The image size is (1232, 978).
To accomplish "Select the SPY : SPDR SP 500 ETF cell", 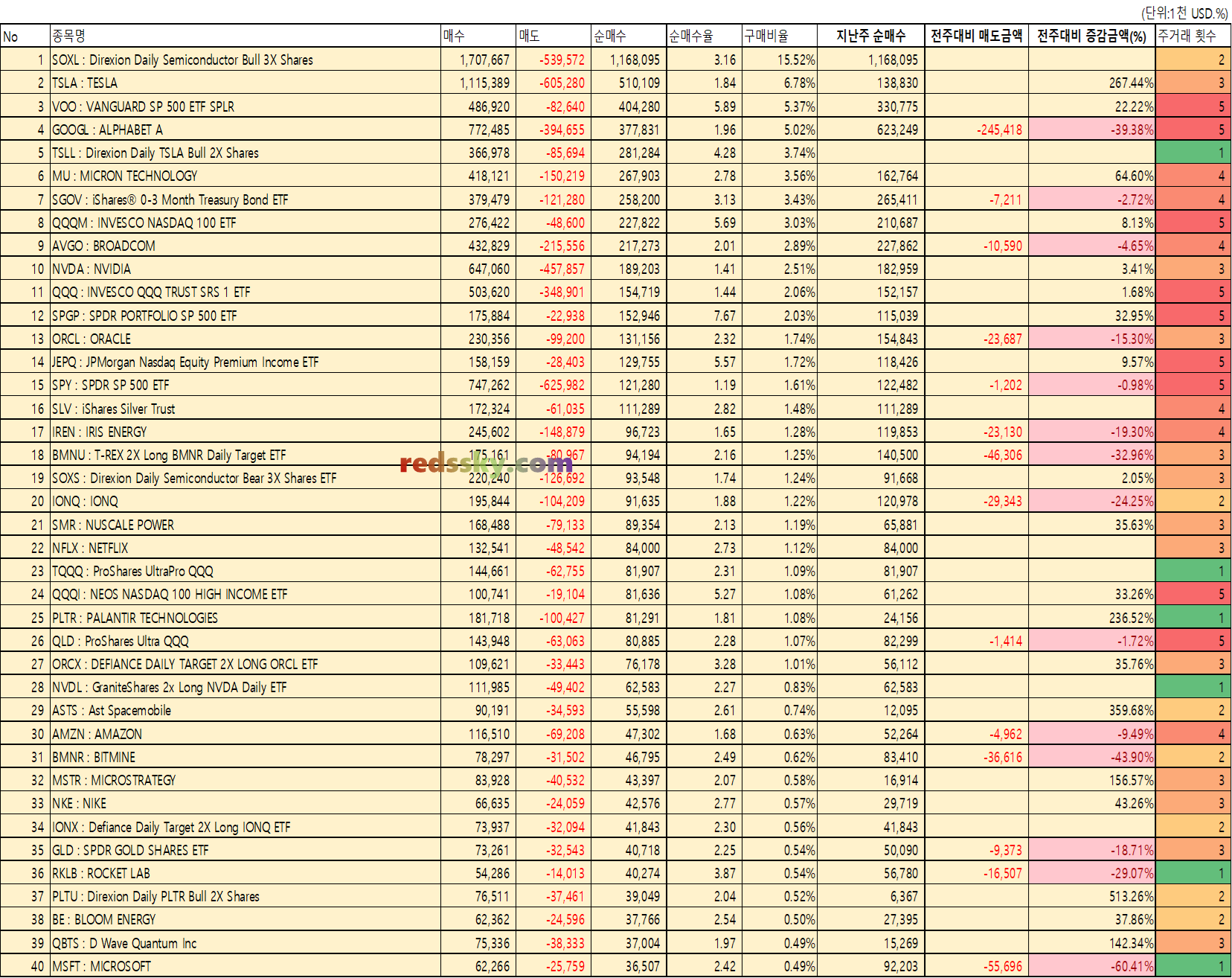I will 246,385.
